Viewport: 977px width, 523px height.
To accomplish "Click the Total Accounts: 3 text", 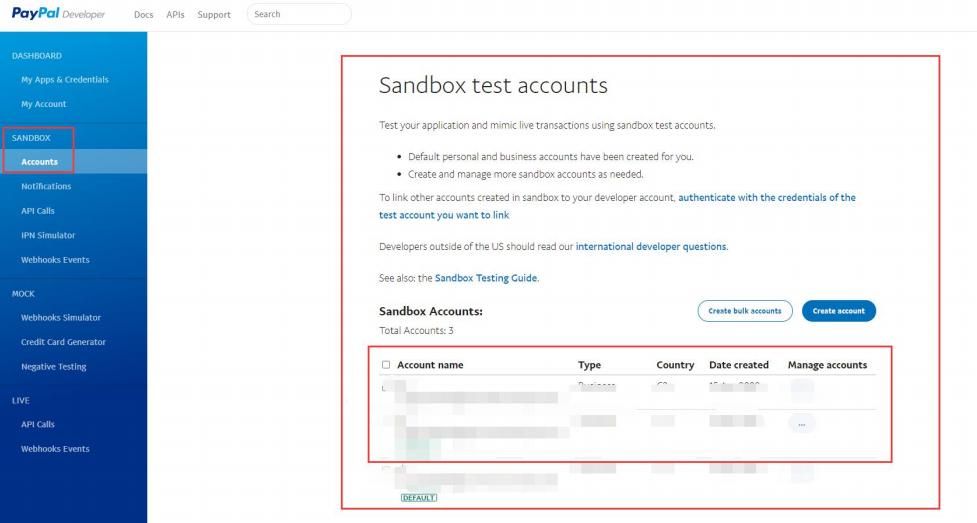I will (416, 330).
